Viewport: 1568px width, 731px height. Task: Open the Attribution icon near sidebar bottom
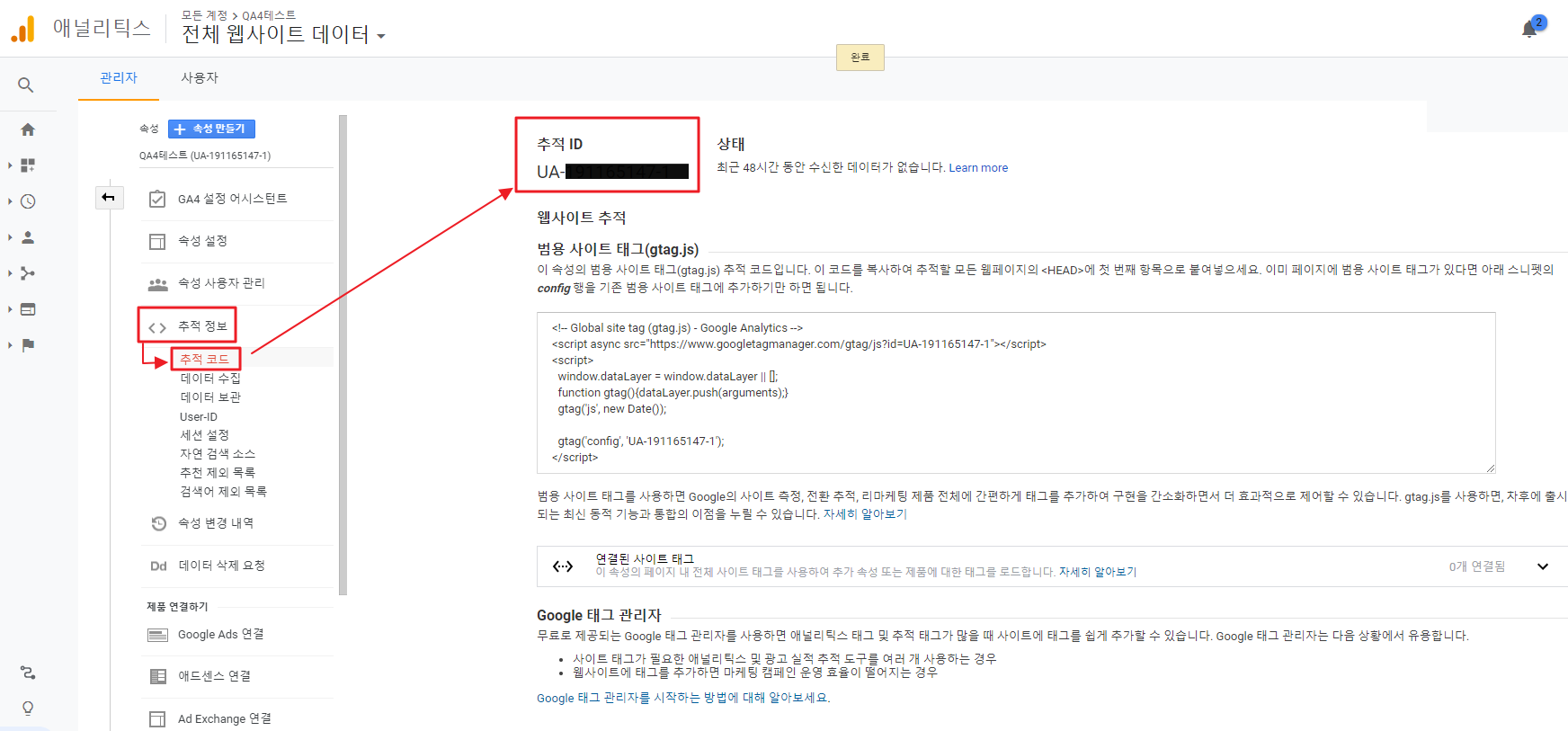click(x=28, y=673)
